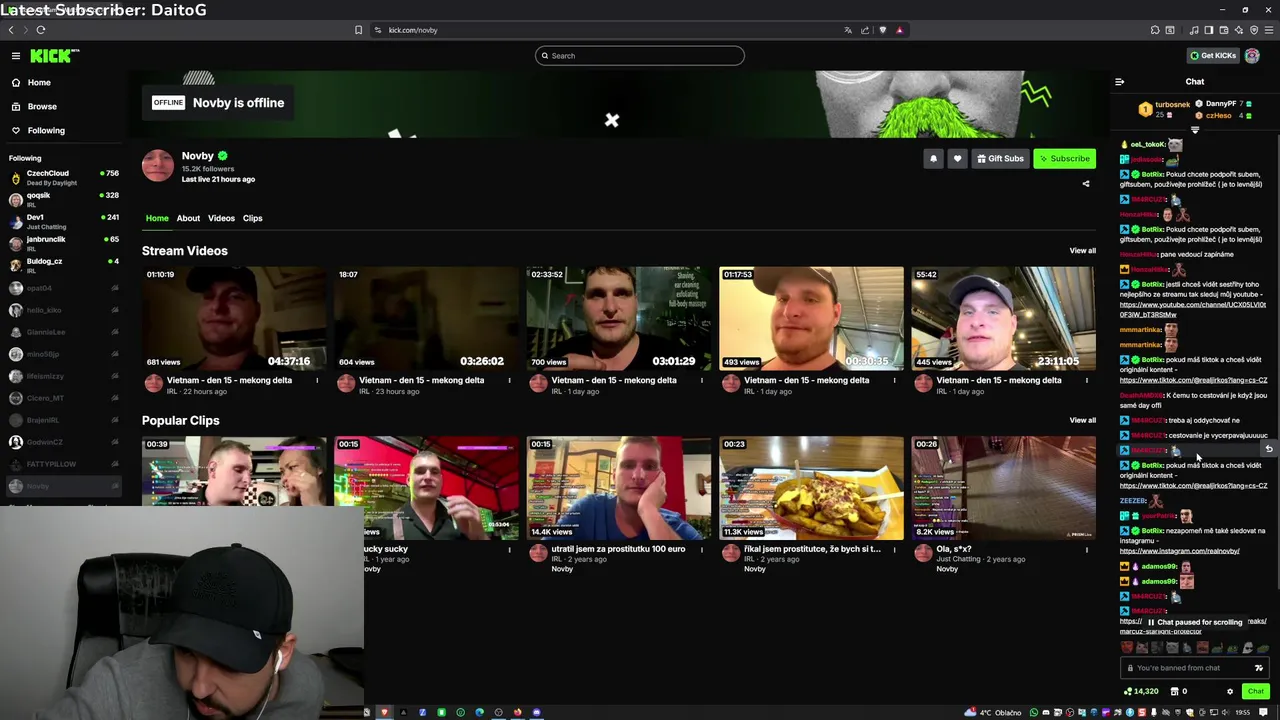Switch to the Clips tab
Screen dimensions: 1280x720
click(252, 218)
